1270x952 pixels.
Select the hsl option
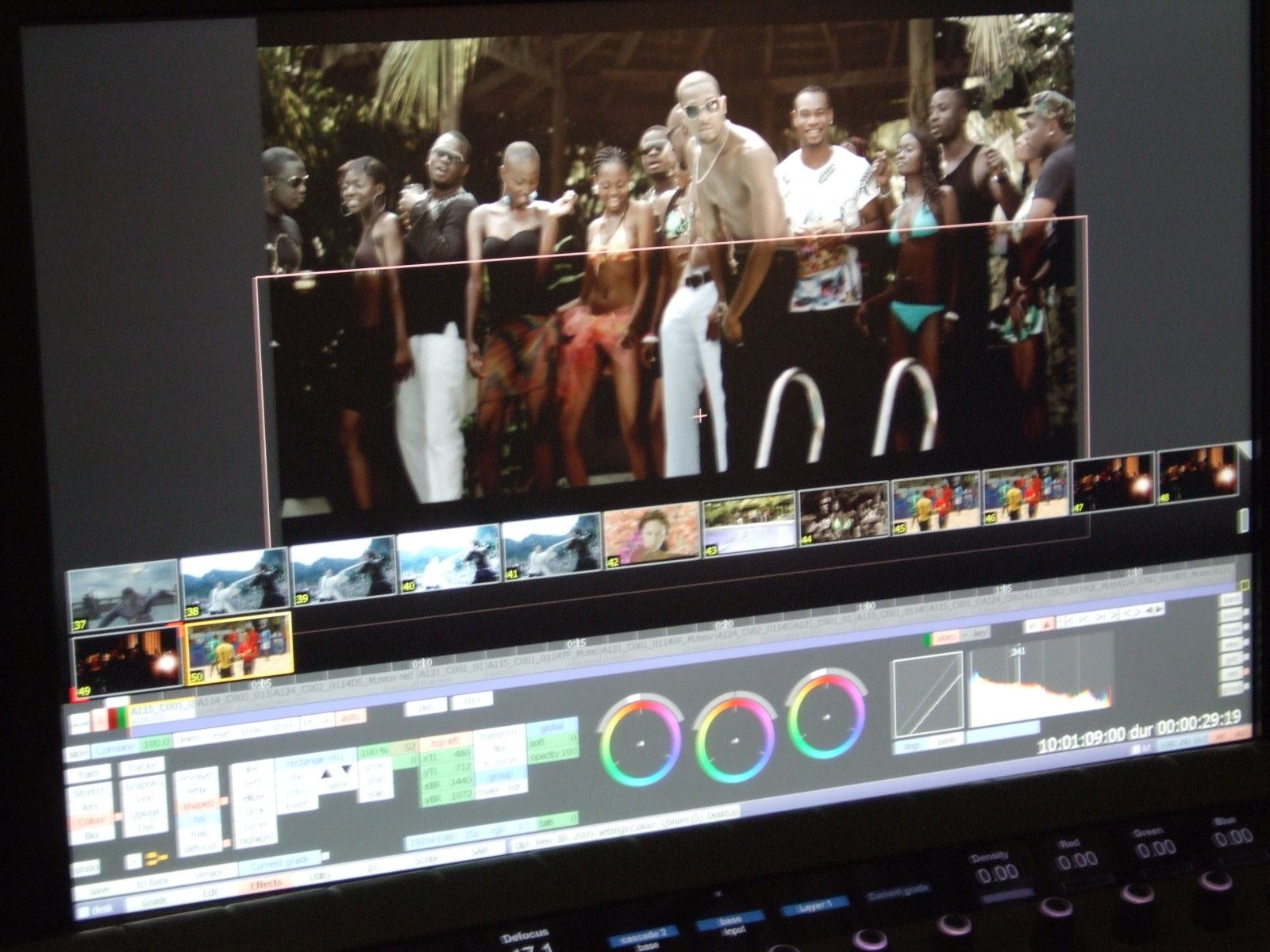click(x=198, y=819)
